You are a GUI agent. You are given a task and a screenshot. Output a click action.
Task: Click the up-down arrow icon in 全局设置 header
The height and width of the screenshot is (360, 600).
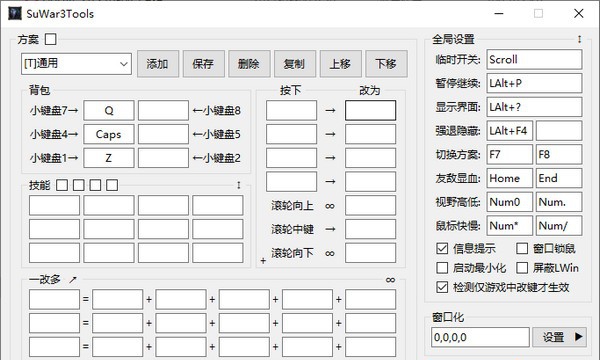click(x=579, y=39)
